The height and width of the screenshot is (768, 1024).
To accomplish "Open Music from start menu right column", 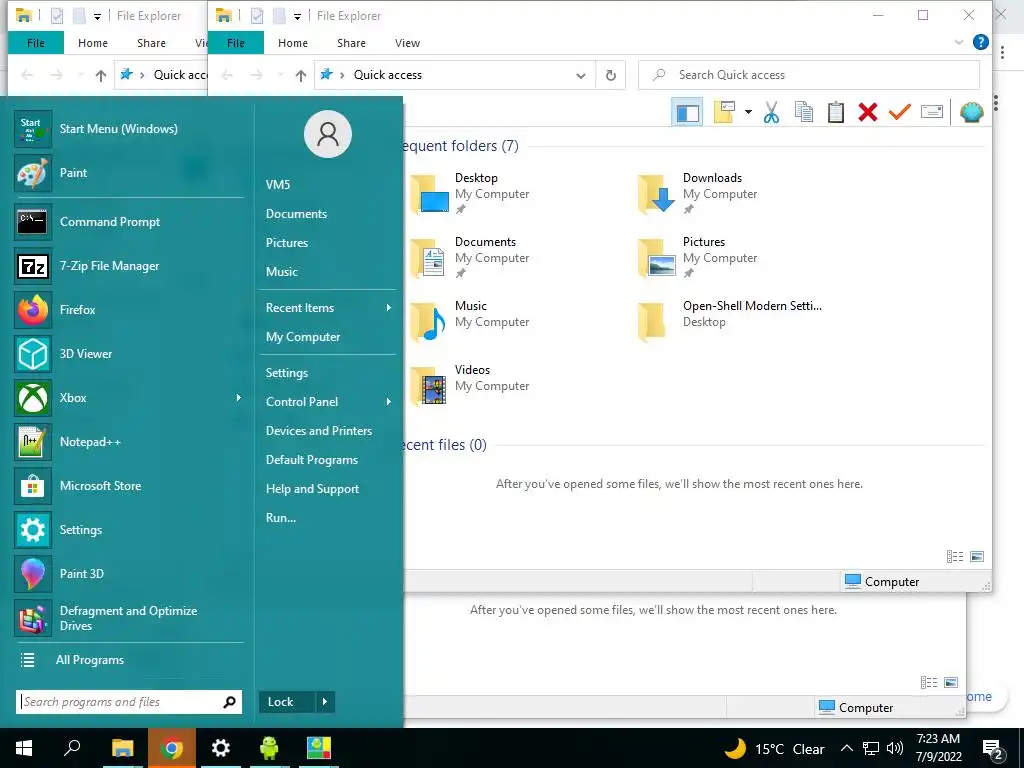I will point(281,272).
